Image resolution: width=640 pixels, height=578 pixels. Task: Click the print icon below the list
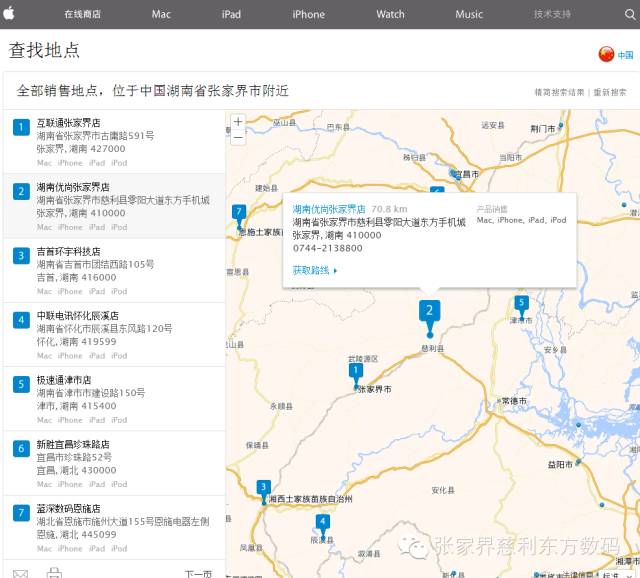click(54, 572)
